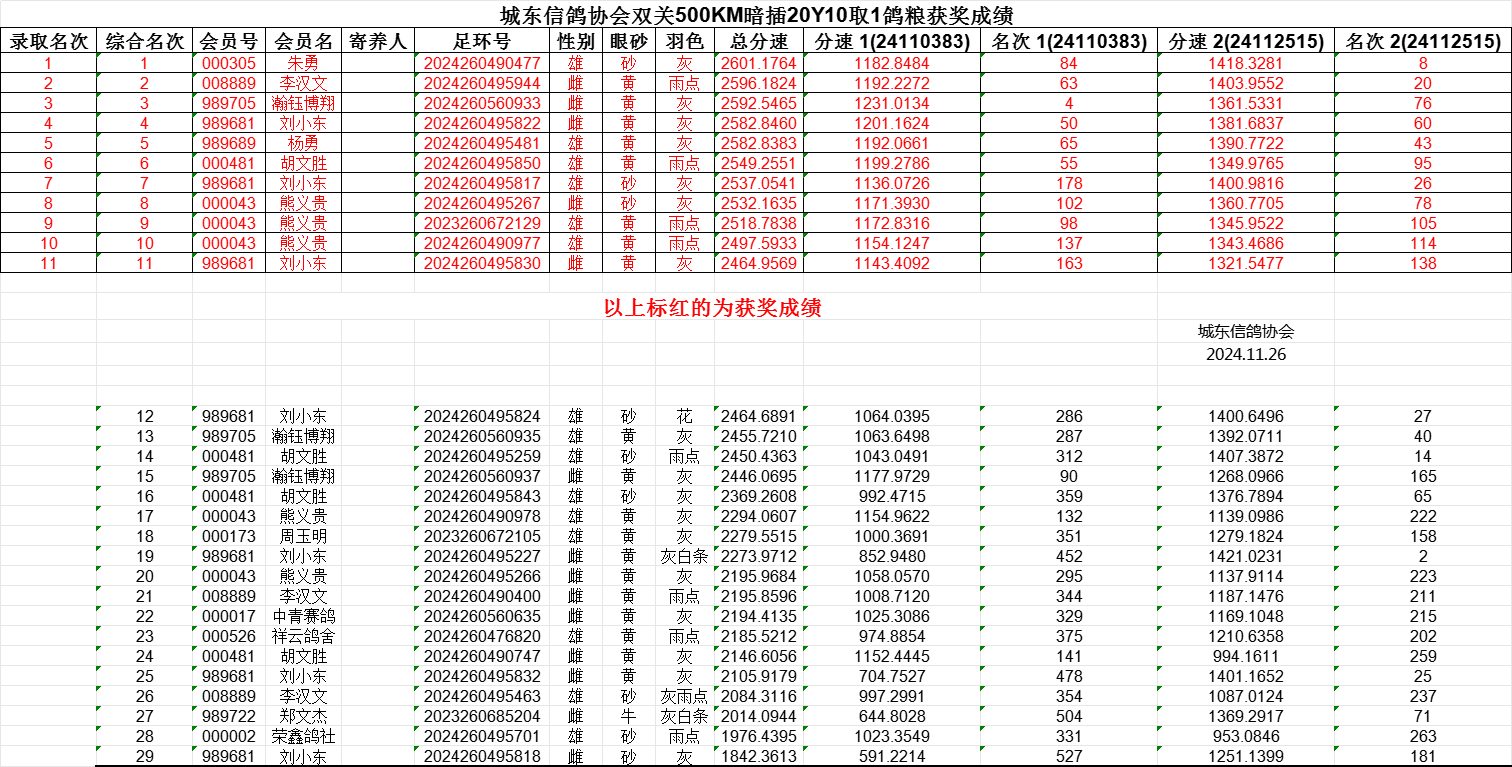Select member name 祥云鸽舍
1512x767 pixels.
(303, 636)
